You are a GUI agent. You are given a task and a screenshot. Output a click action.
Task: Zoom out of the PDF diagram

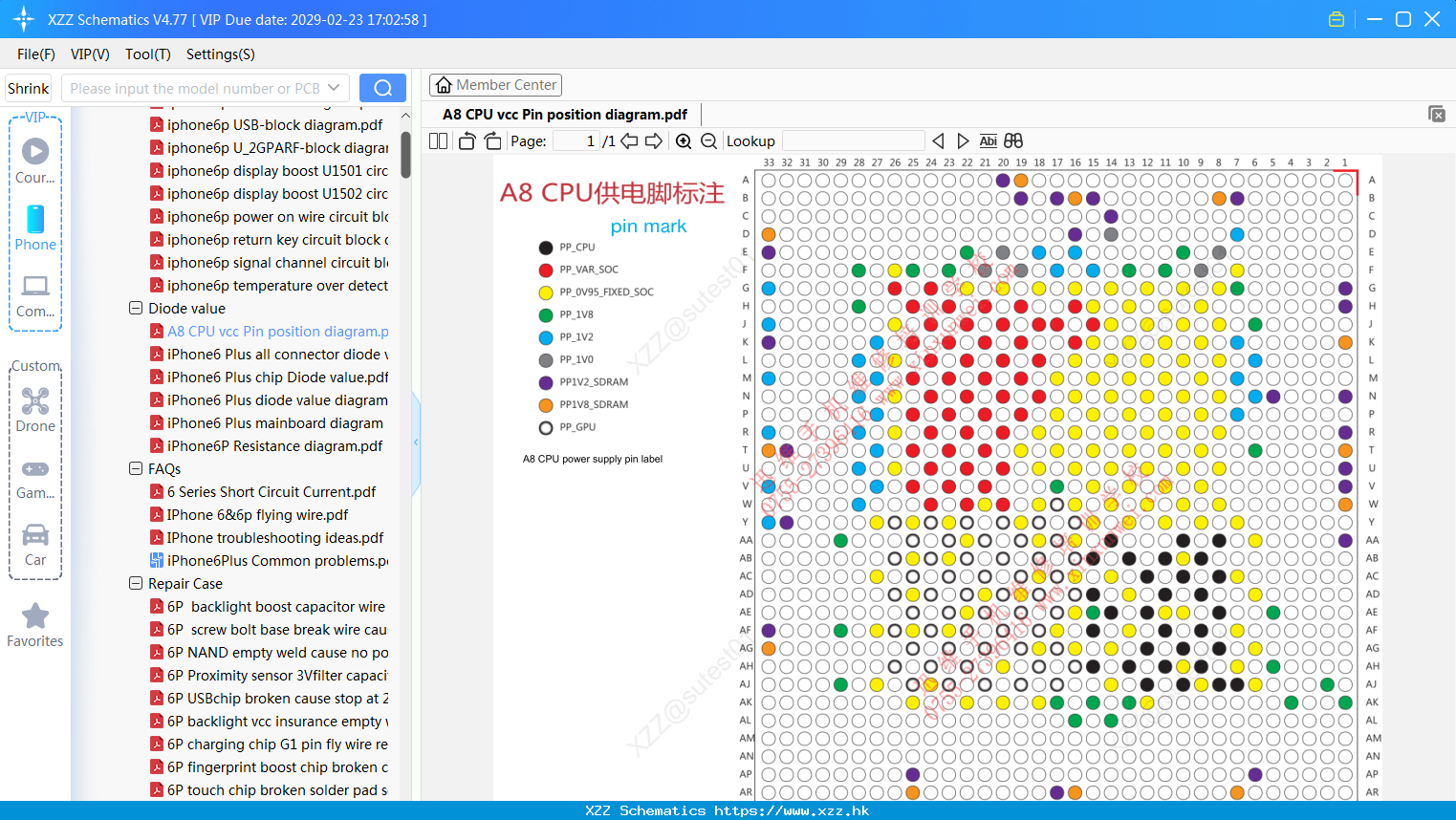click(x=709, y=140)
